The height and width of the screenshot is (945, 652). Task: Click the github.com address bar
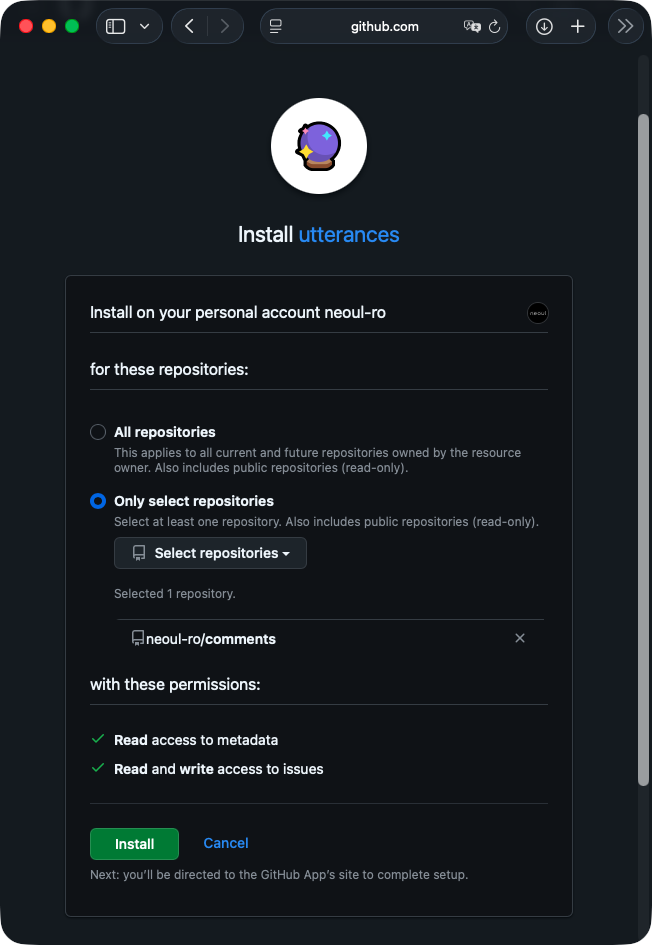pyautogui.click(x=385, y=27)
